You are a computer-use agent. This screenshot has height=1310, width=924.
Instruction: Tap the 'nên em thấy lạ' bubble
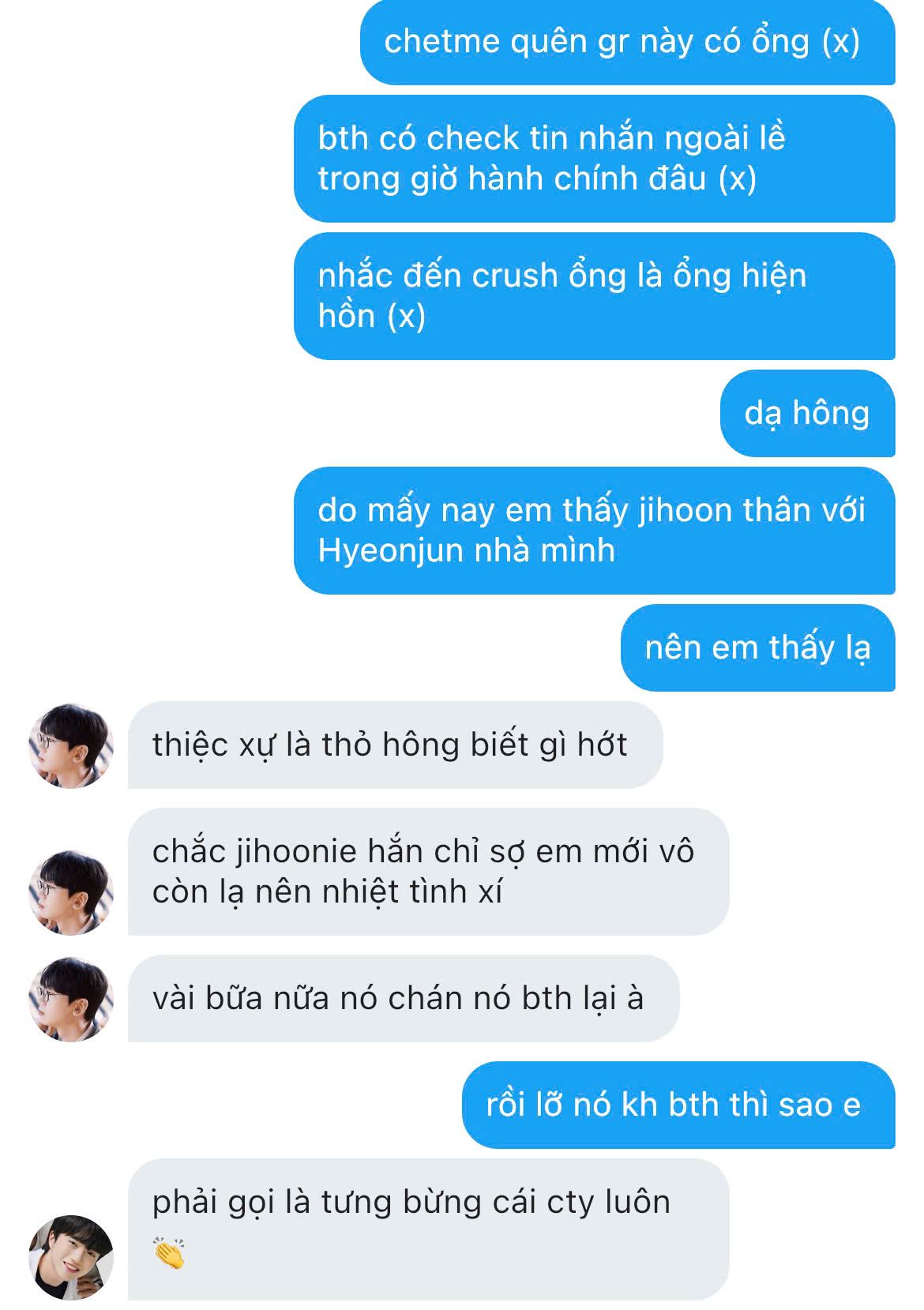pyautogui.click(x=758, y=647)
